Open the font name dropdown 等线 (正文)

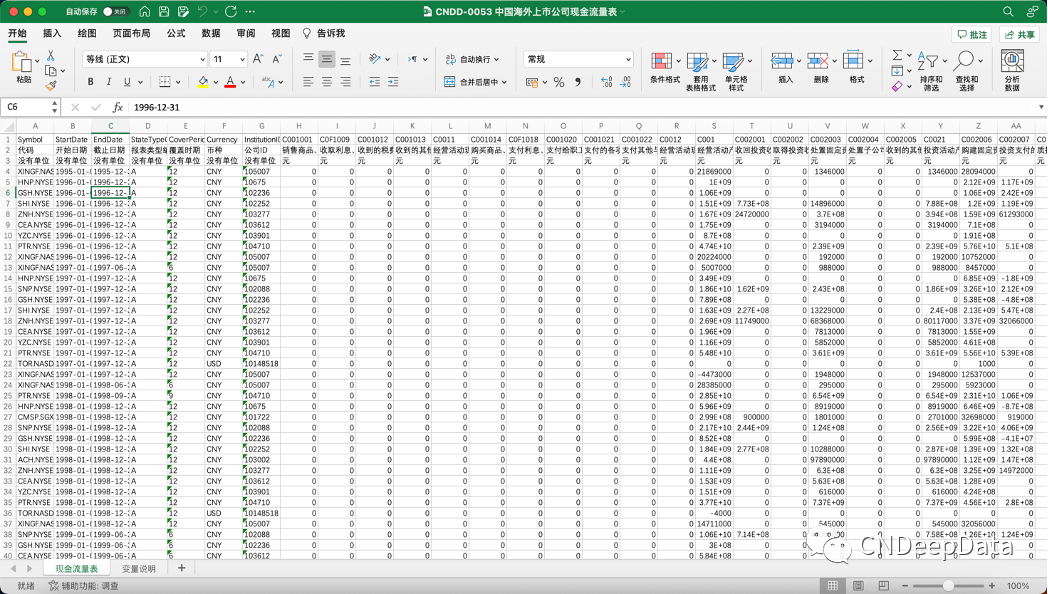click(144, 59)
